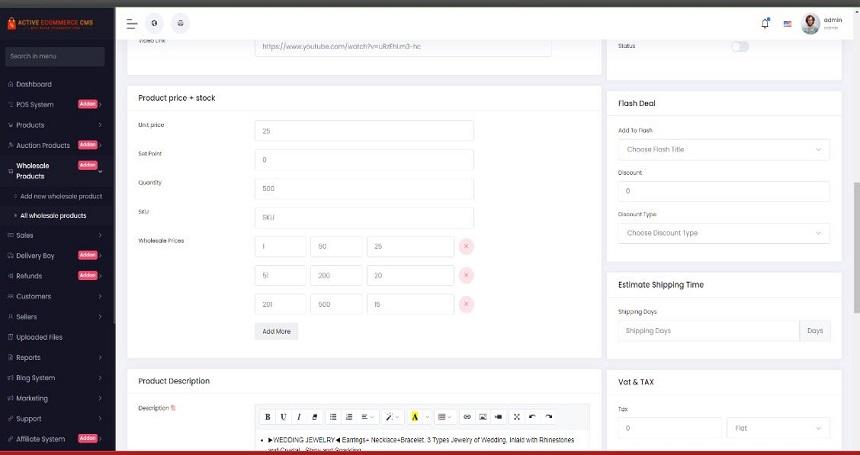Image resolution: width=860 pixels, height=455 pixels.
Task: Click the Search in menu field
Action: tap(55, 56)
